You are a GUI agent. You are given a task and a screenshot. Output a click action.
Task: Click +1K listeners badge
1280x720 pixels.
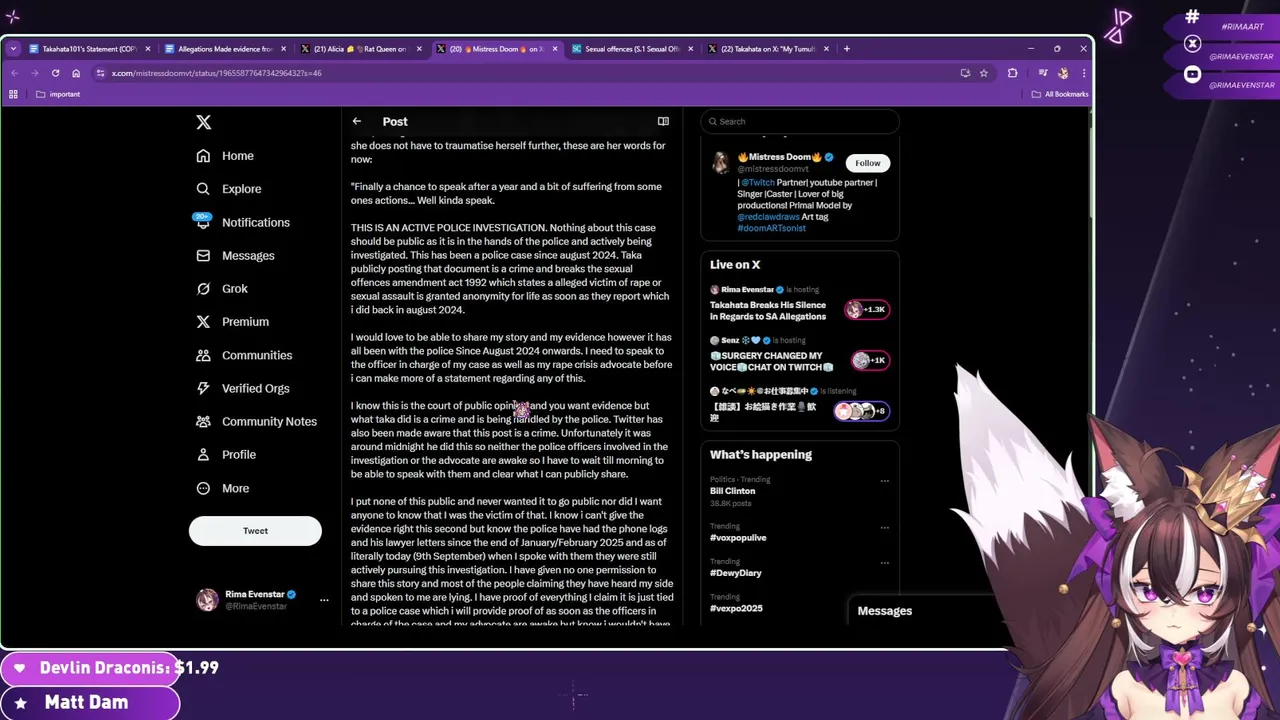click(x=870, y=360)
